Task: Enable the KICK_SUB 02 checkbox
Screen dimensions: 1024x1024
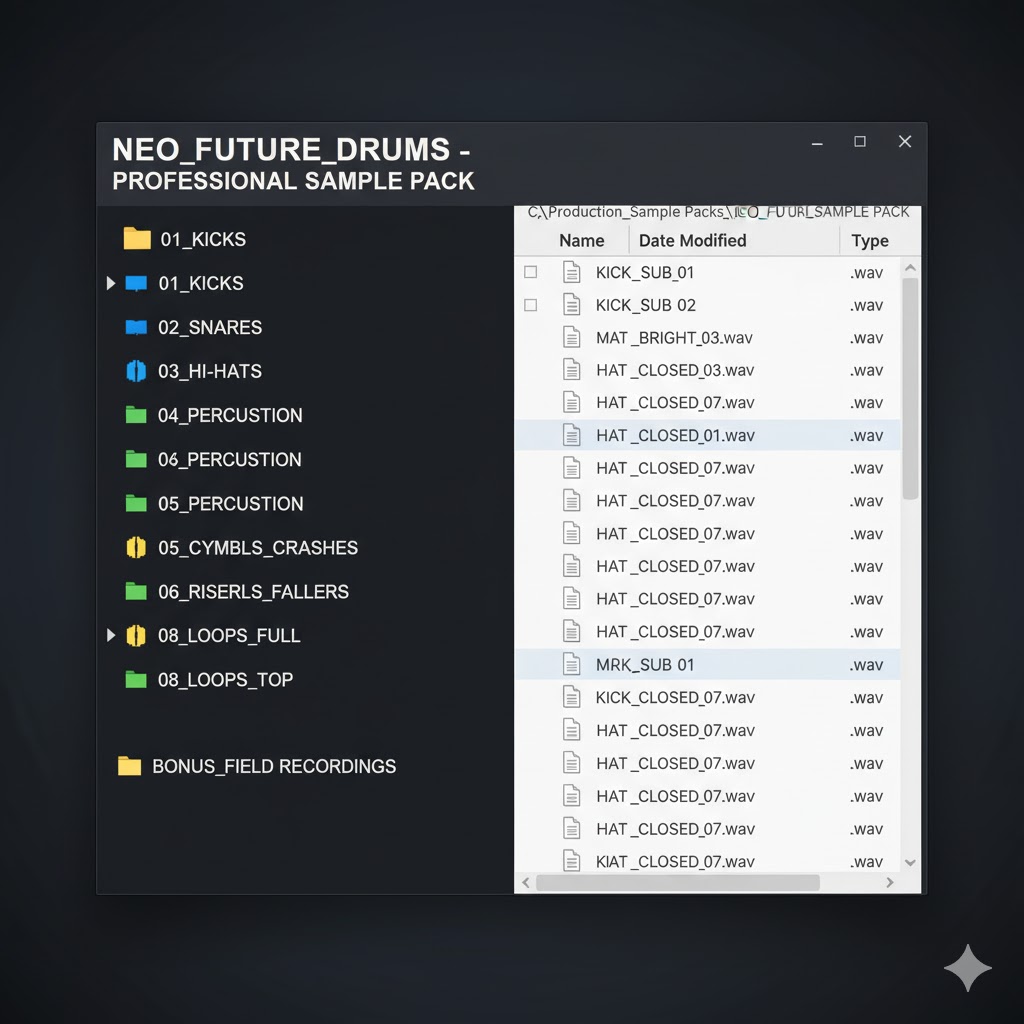Action: [x=530, y=304]
